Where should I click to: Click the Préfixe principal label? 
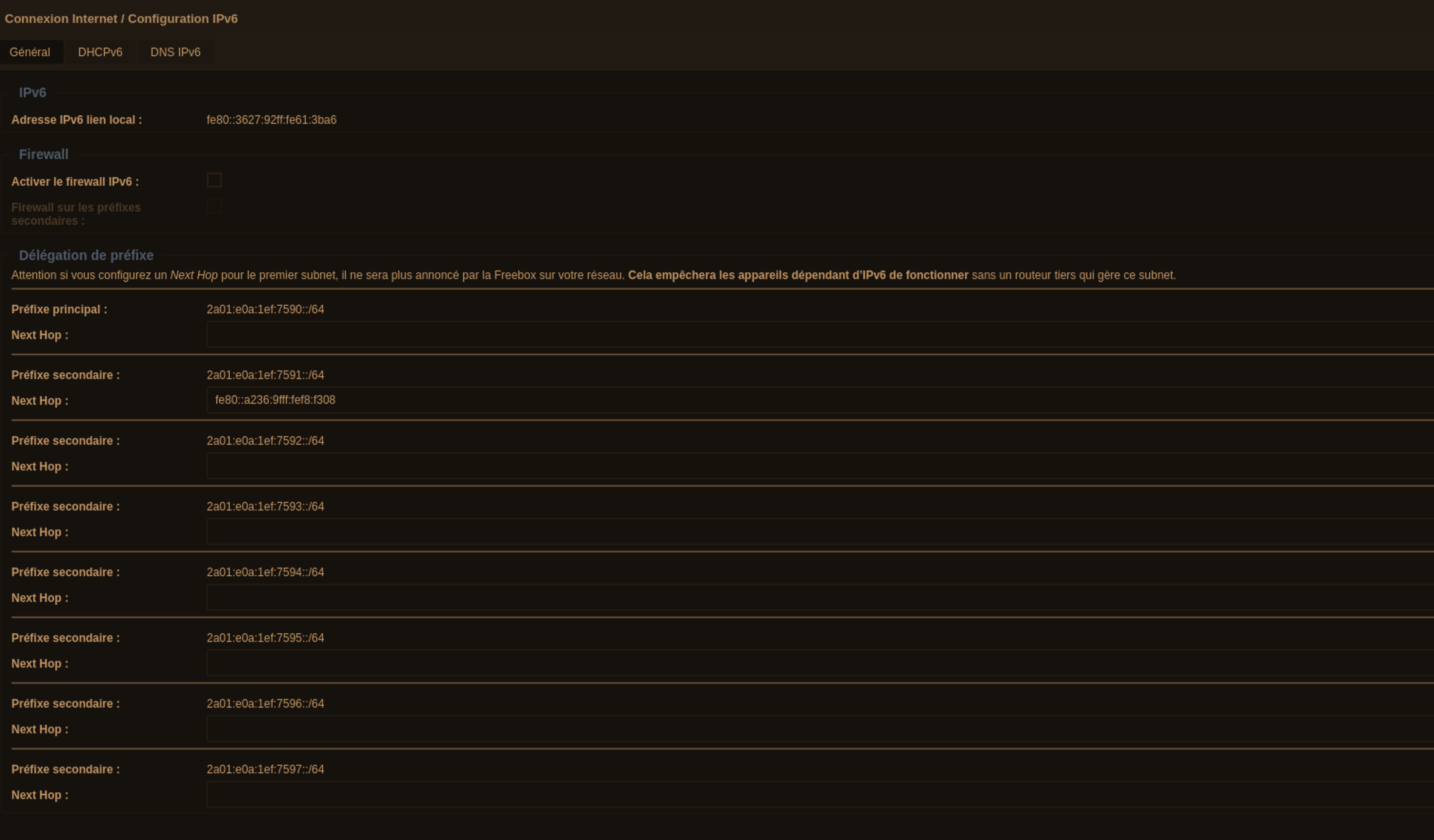pos(59,310)
